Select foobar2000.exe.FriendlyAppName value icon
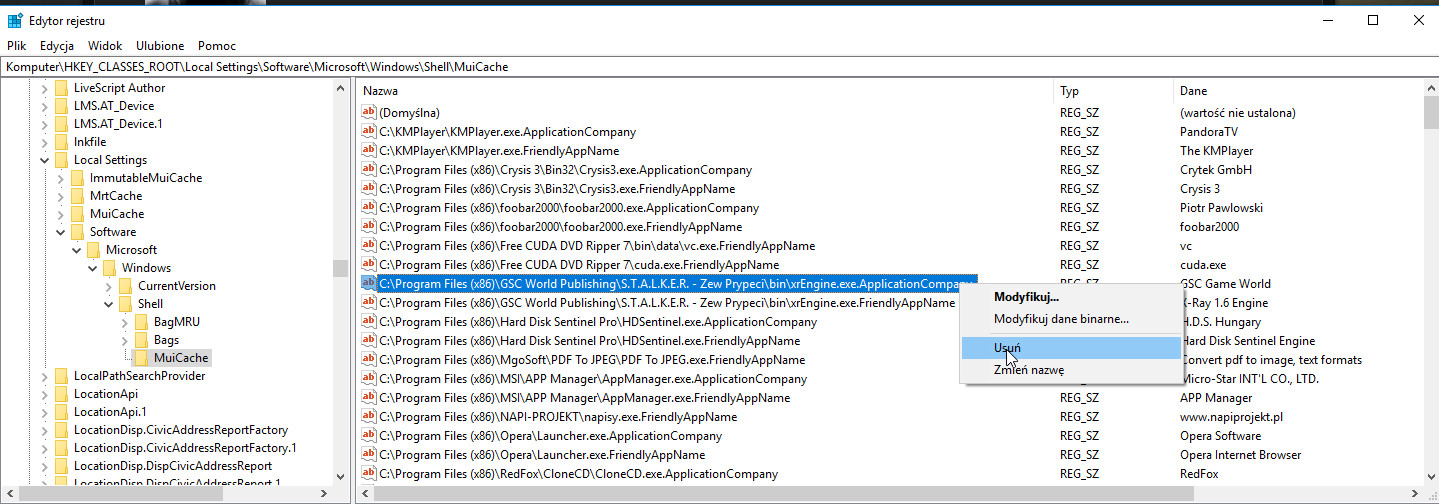This screenshot has width=1439, height=504. point(368,227)
